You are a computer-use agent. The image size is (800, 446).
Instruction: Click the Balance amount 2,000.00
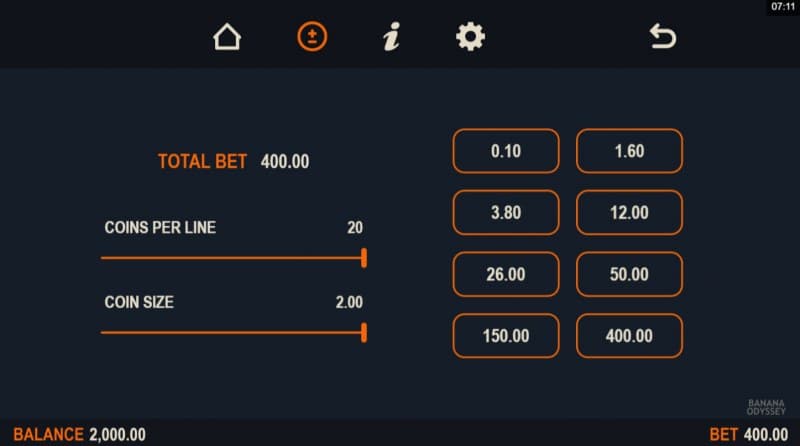coord(117,435)
